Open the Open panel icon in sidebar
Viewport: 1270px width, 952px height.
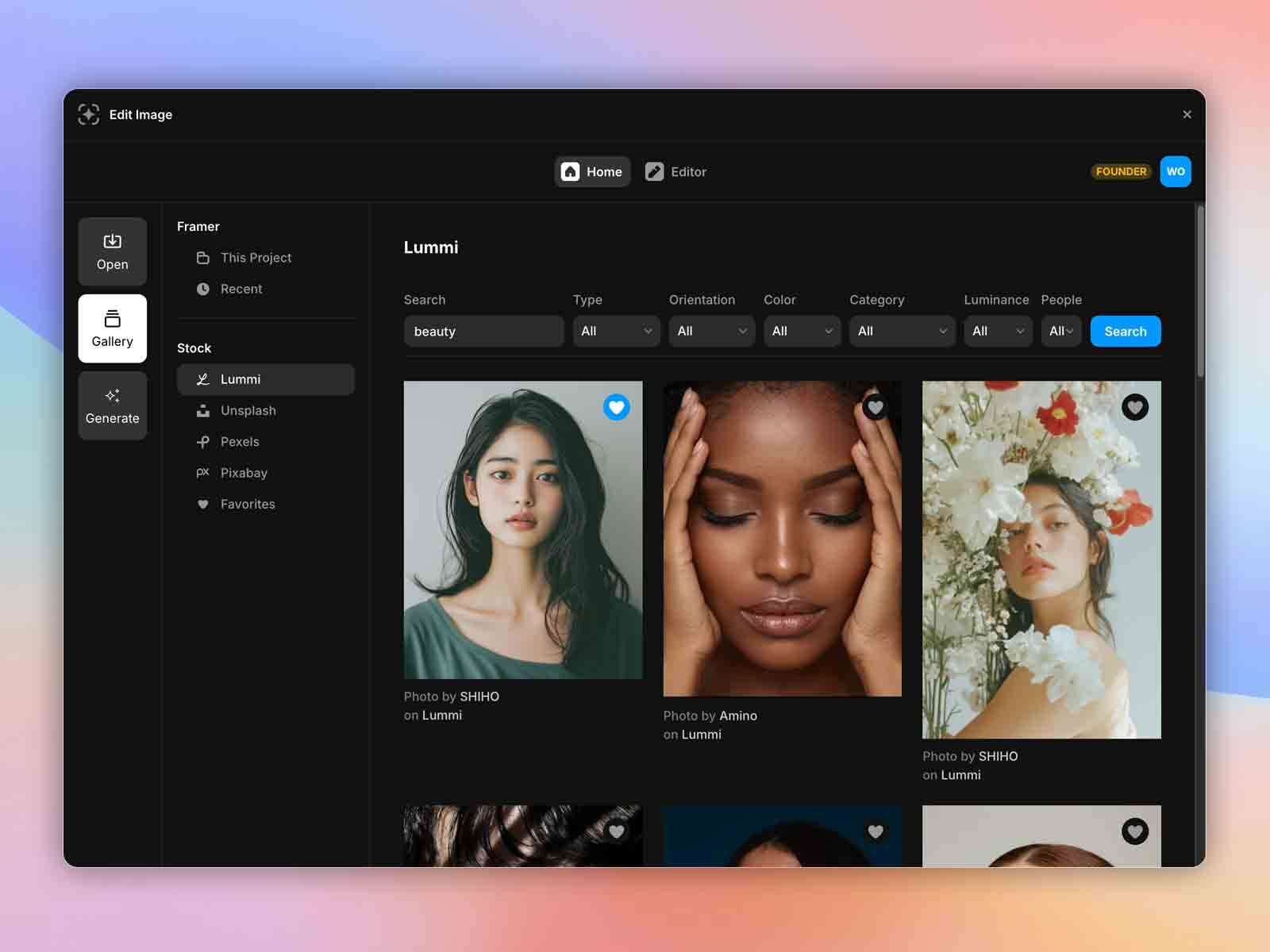tap(112, 240)
